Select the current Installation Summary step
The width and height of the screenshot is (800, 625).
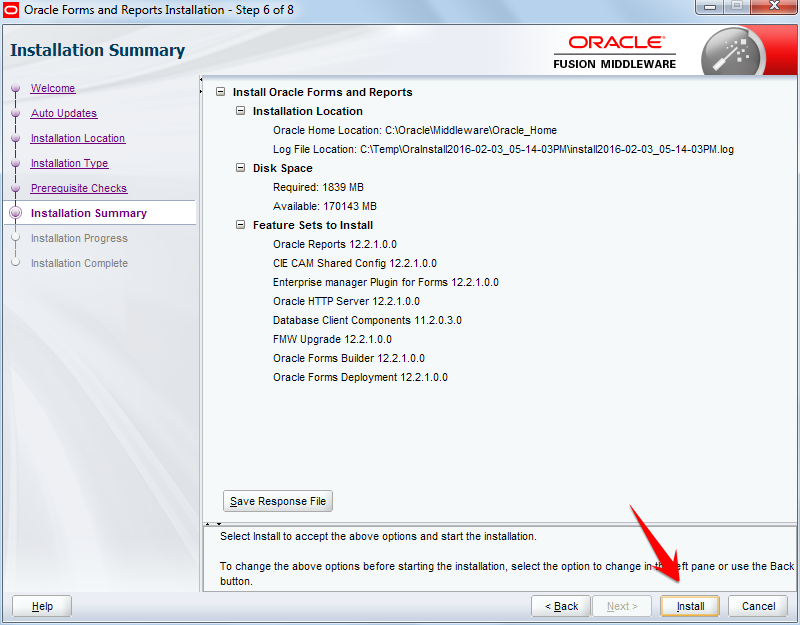click(89, 213)
